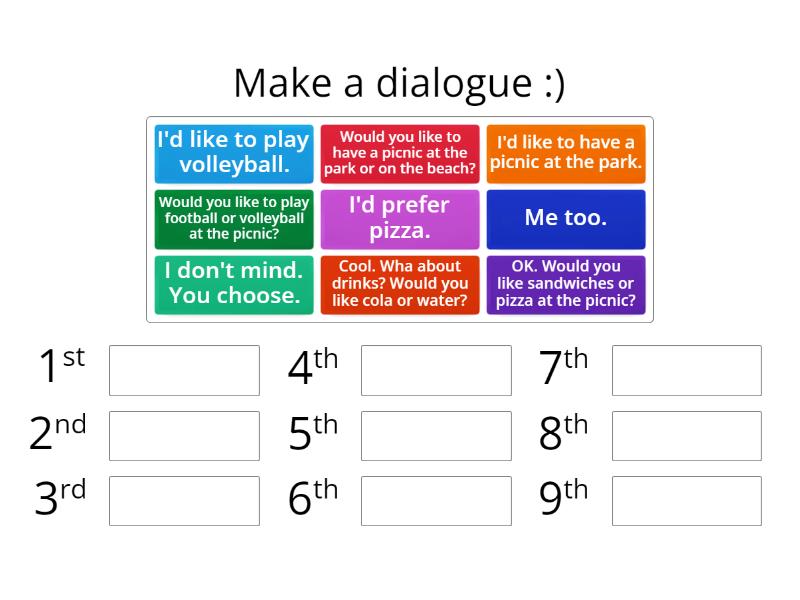Select the "I'd like to play volleyball." tile
This screenshot has height=600, width=800.
[234, 154]
